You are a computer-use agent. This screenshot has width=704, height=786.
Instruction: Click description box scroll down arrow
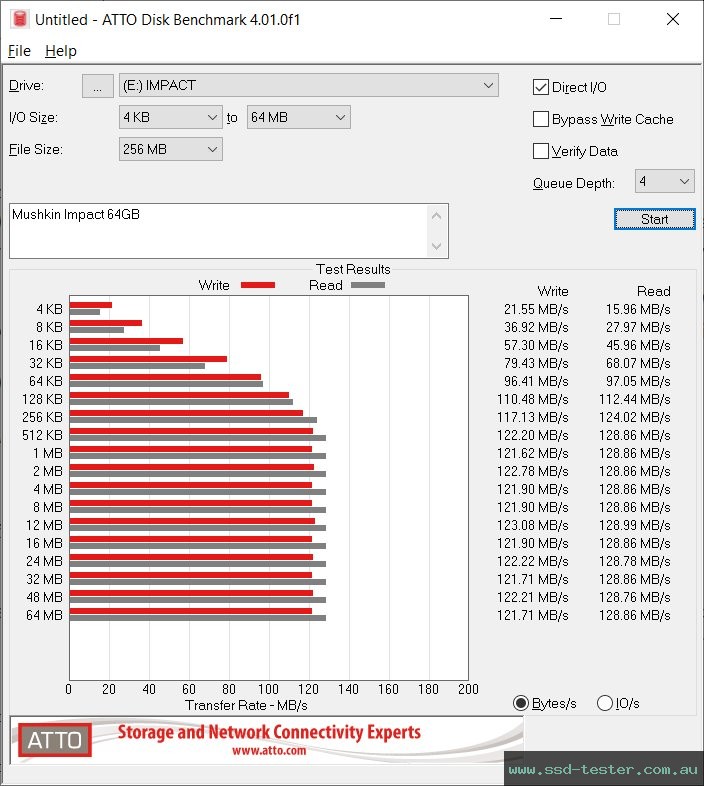click(436, 246)
